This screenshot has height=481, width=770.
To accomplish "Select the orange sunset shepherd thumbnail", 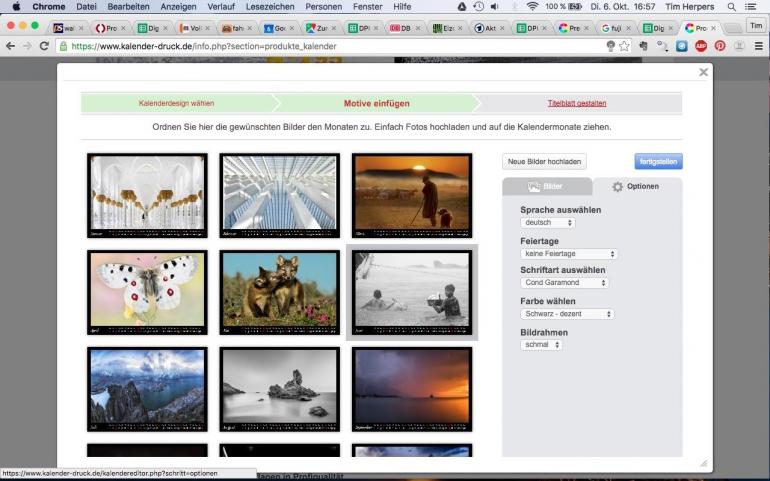I will pyautogui.click(x=412, y=196).
